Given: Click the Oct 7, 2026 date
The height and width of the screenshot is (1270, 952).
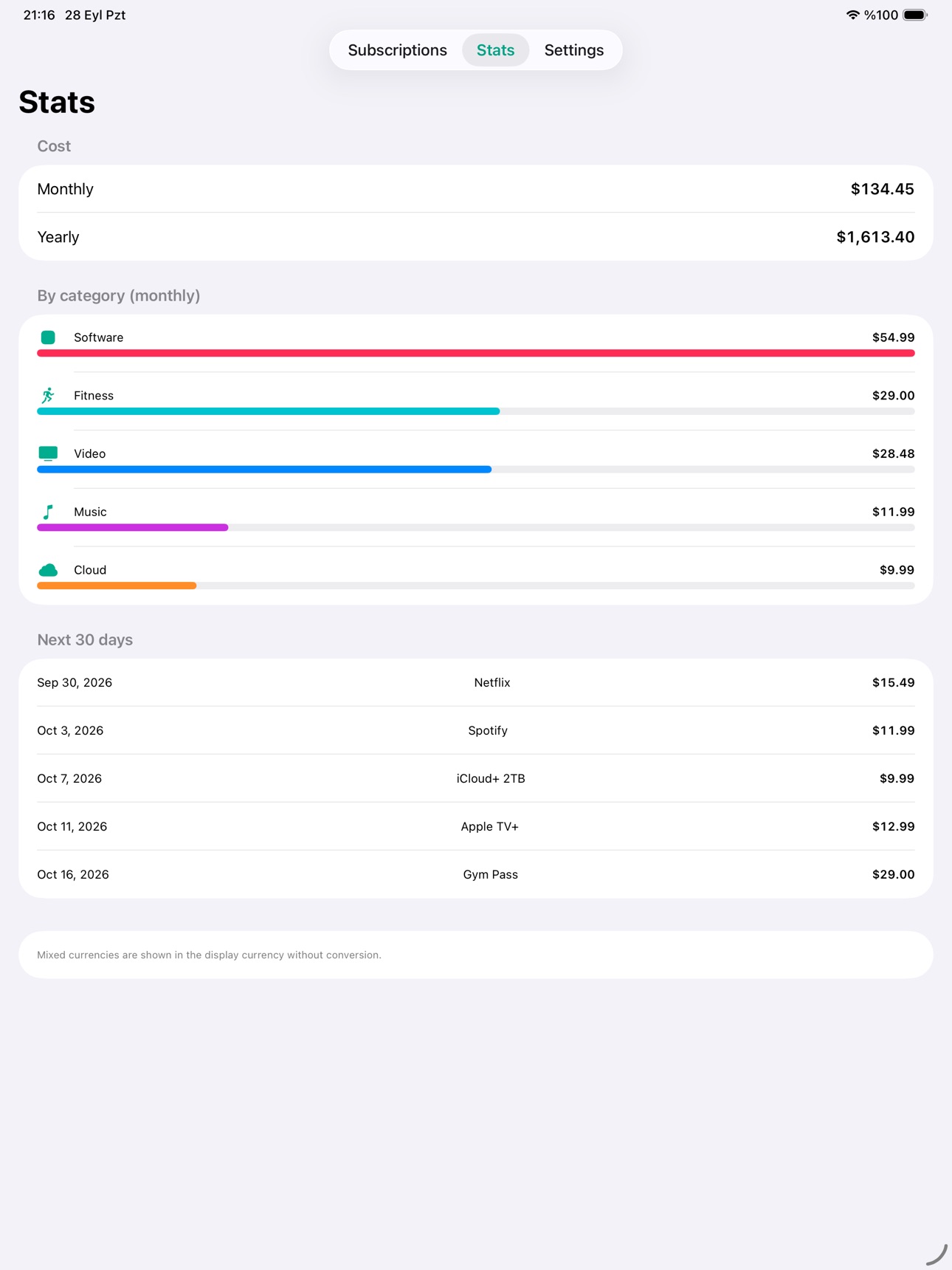Looking at the screenshot, I should (x=69, y=778).
